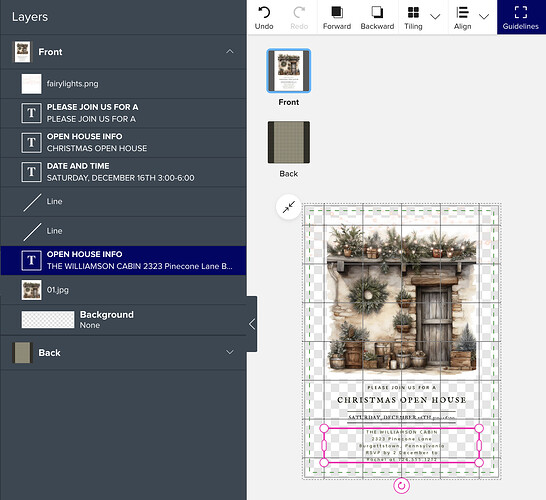Select the first Line layer
546x500 pixels.
(x=123, y=202)
